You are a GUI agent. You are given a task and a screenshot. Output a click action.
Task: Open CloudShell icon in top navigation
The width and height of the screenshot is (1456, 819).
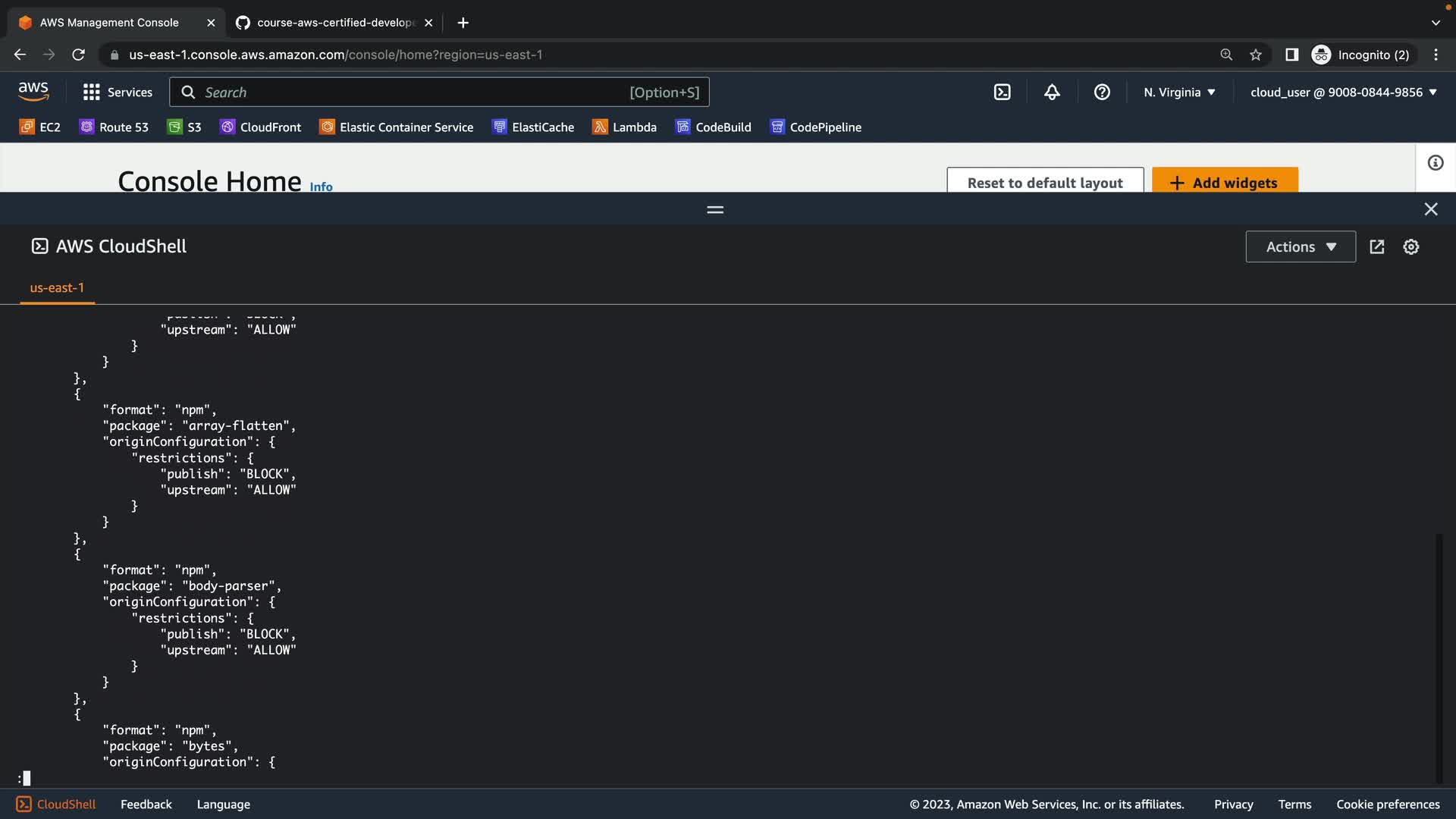coord(1002,93)
